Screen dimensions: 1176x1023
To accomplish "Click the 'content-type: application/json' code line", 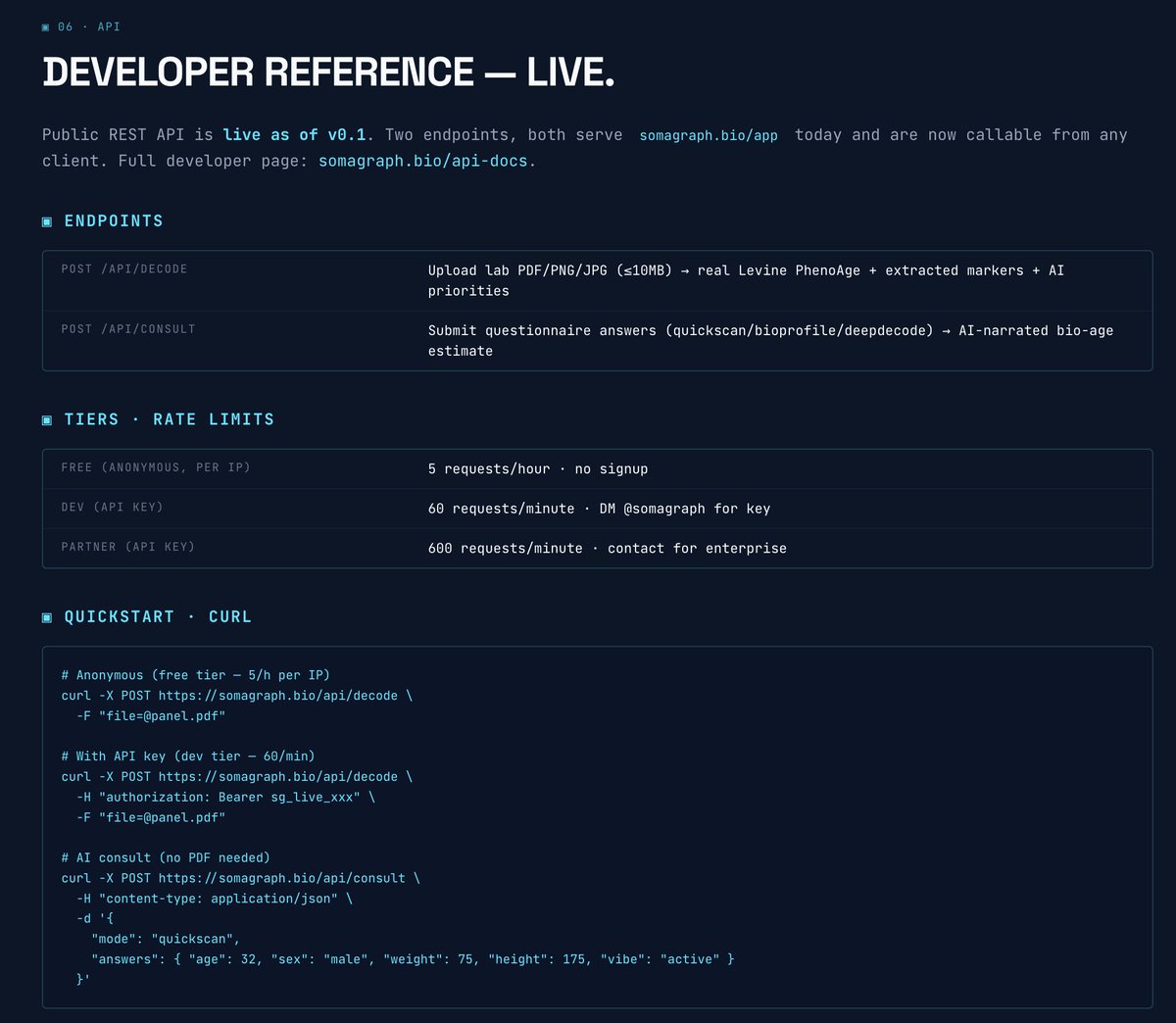I will (x=215, y=899).
